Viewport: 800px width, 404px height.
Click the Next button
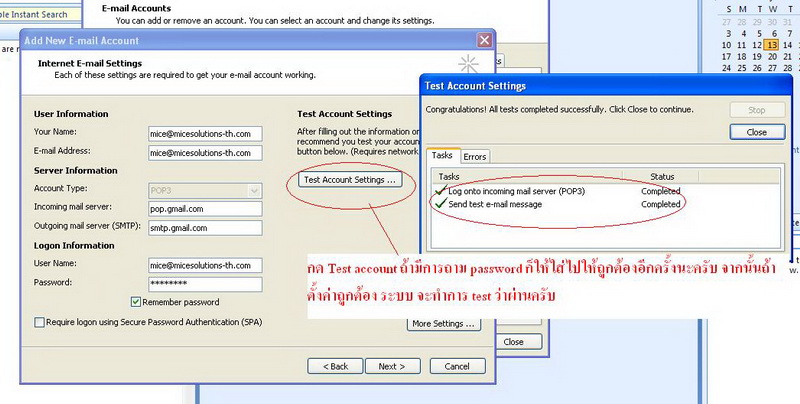coord(391,366)
